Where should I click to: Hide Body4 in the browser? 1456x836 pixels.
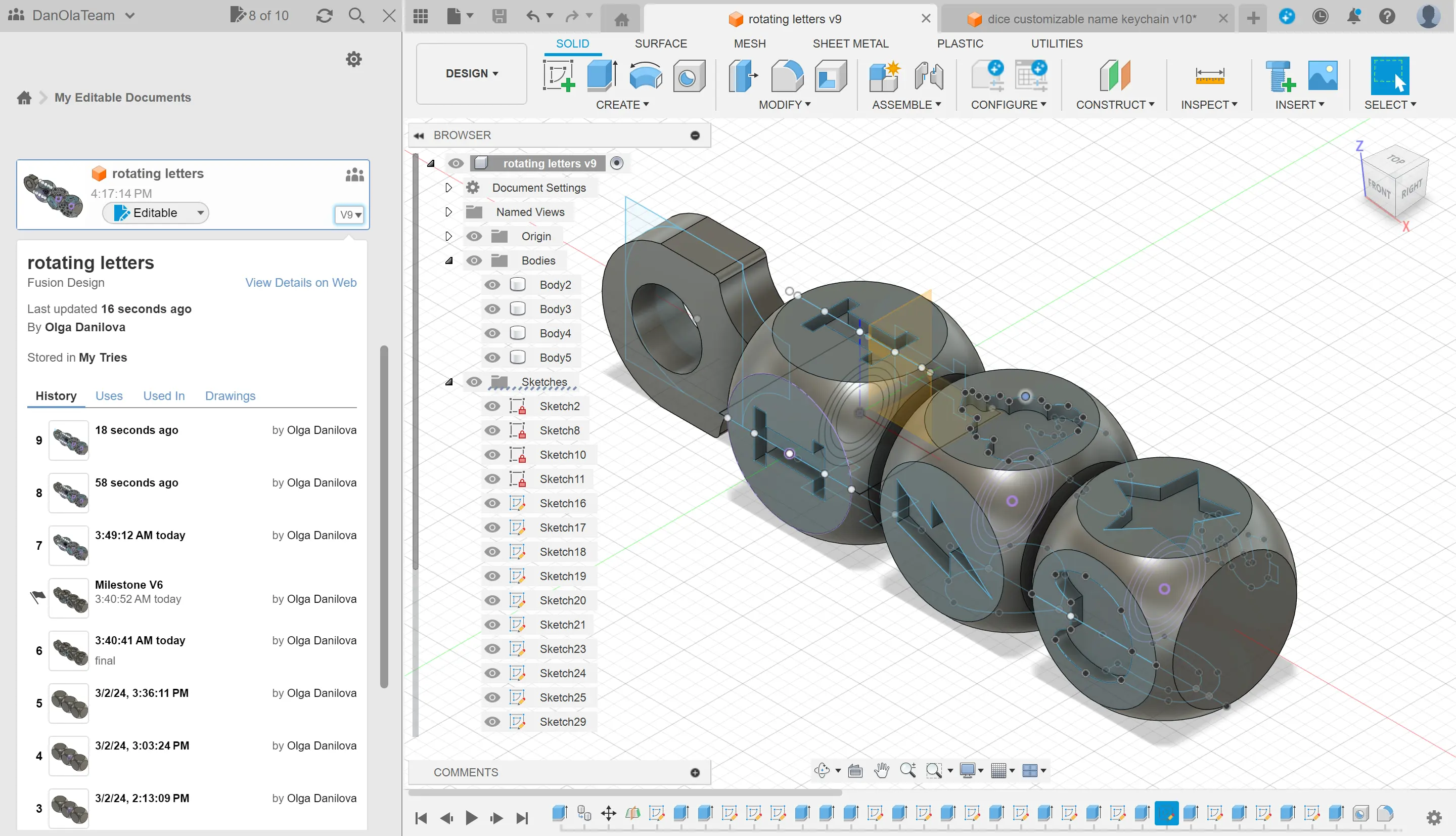[x=492, y=333]
